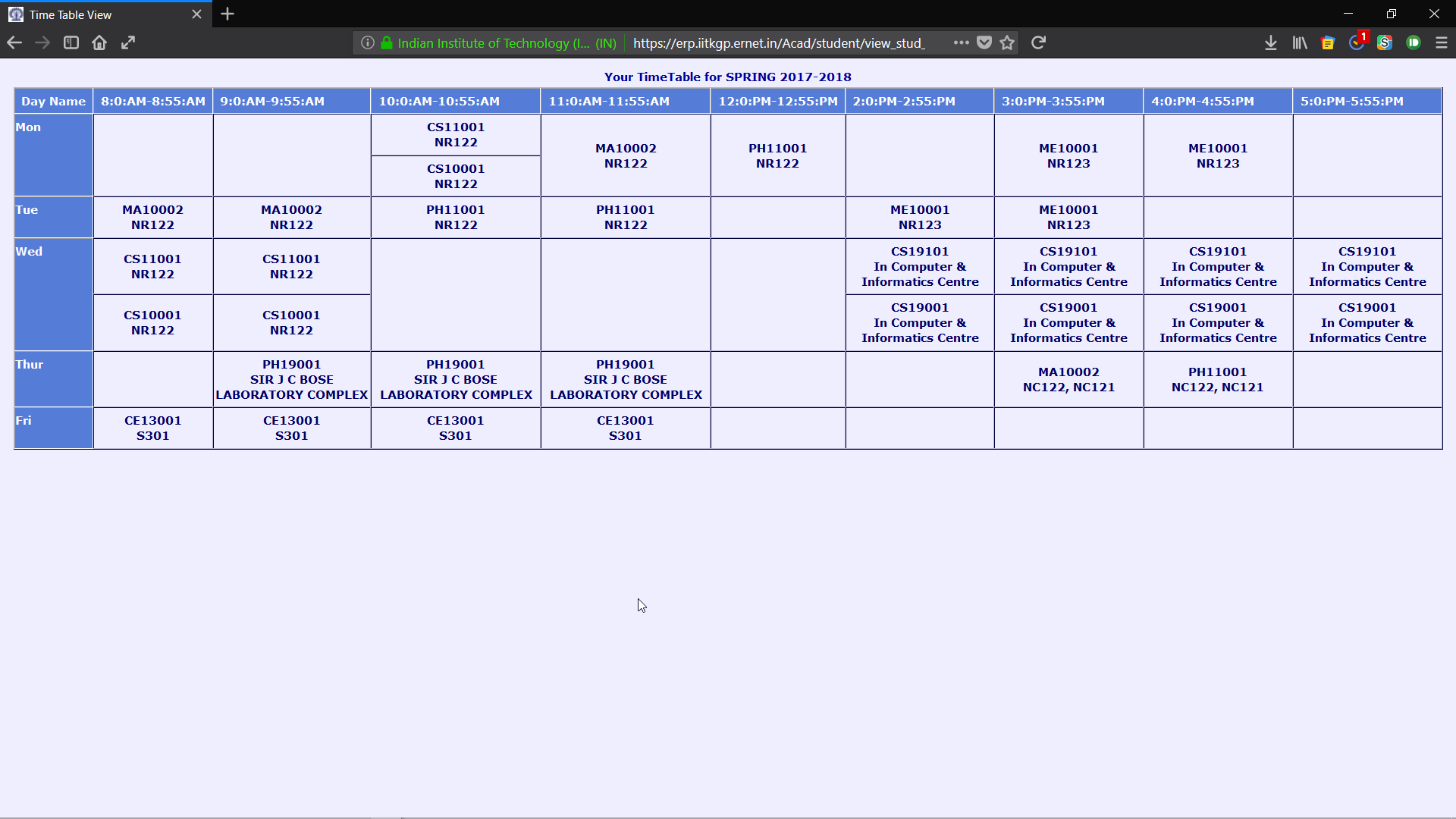
Task: Open the Firefox hamburger menu
Action: click(x=1442, y=43)
